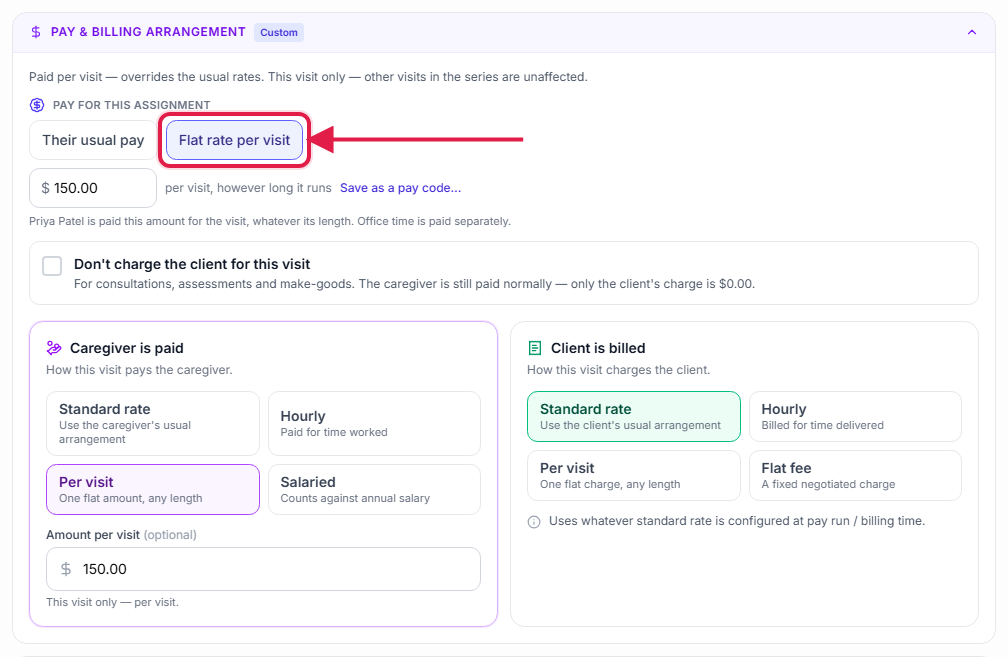This screenshot has height=657, width=1008.
Task: Click the 'Pay for this assignment' label
Action: [132, 105]
